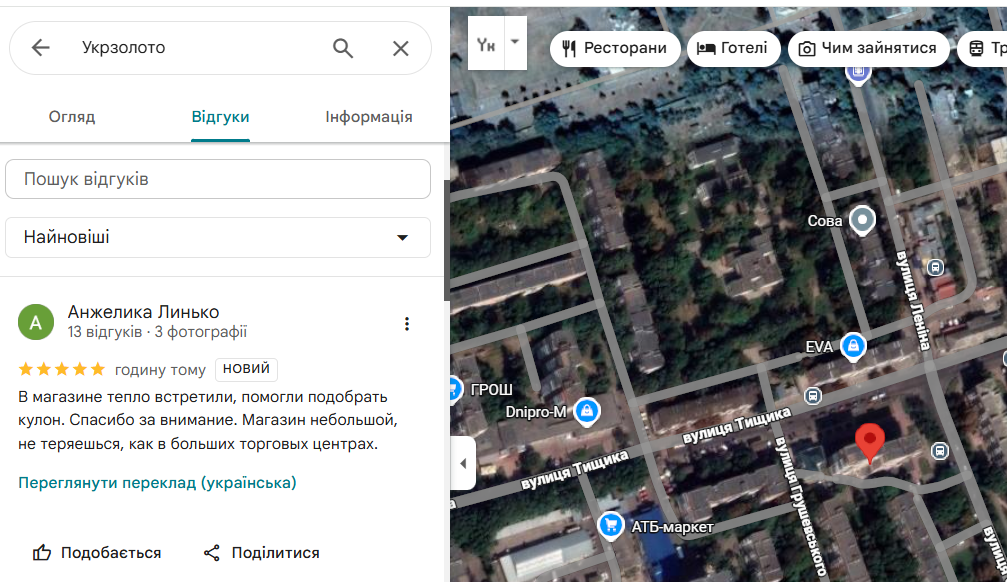Click bus stop icon near вулиця Леніна
Viewport: 1007px width, 582px height.
[x=935, y=267]
